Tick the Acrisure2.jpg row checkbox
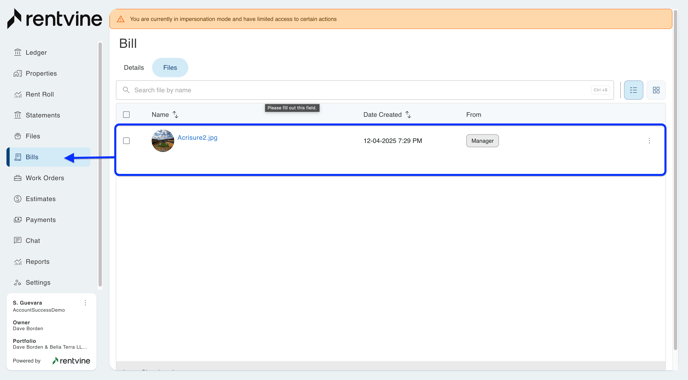The width and height of the screenshot is (688, 380). (126, 141)
